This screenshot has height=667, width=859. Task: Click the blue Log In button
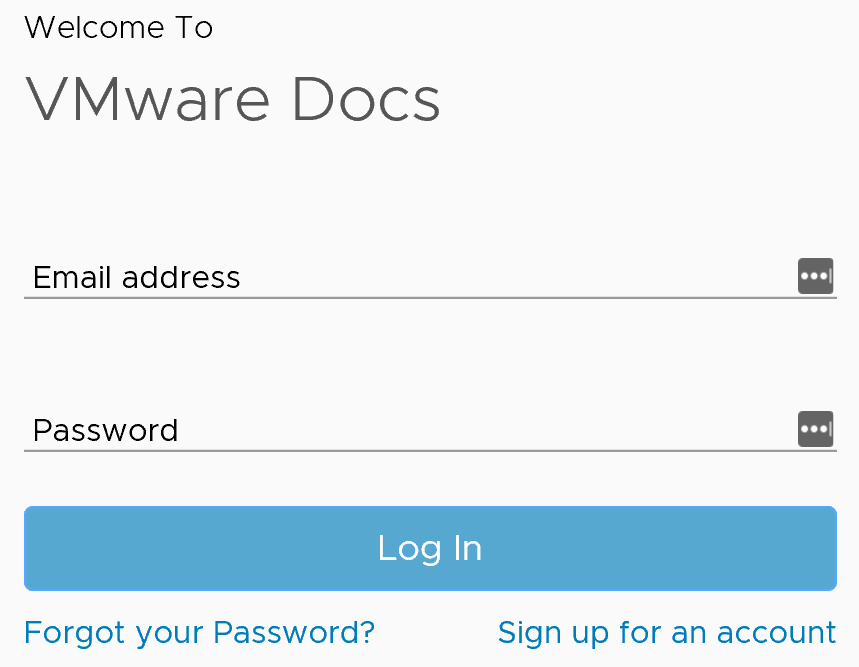430,548
